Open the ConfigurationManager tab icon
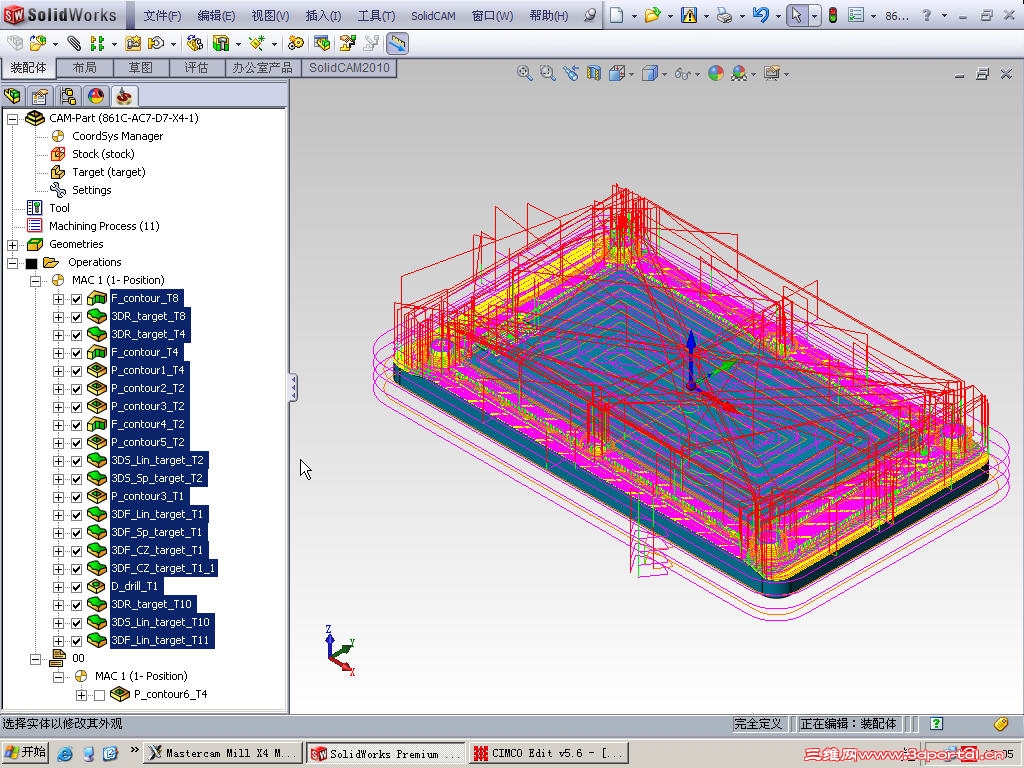1024x768 pixels. pyautogui.click(x=68, y=97)
